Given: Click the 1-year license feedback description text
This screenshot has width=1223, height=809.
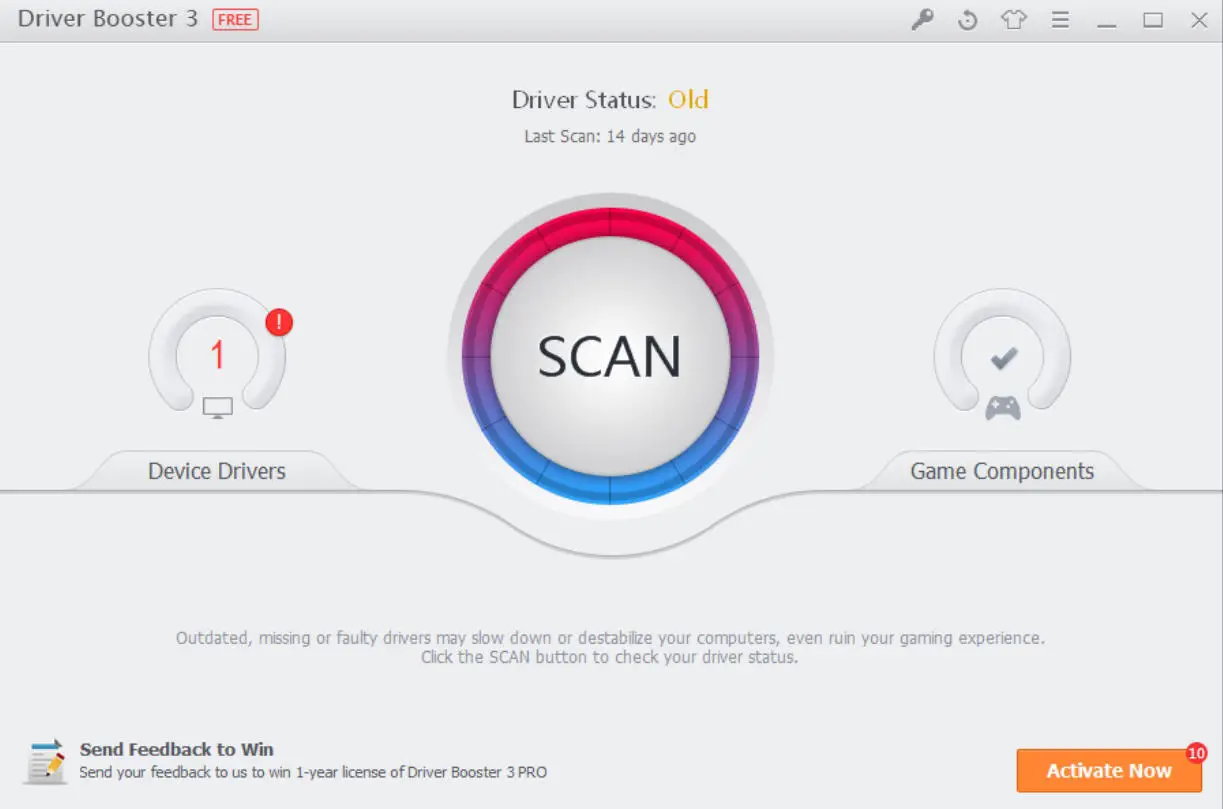Looking at the screenshot, I should [x=313, y=772].
